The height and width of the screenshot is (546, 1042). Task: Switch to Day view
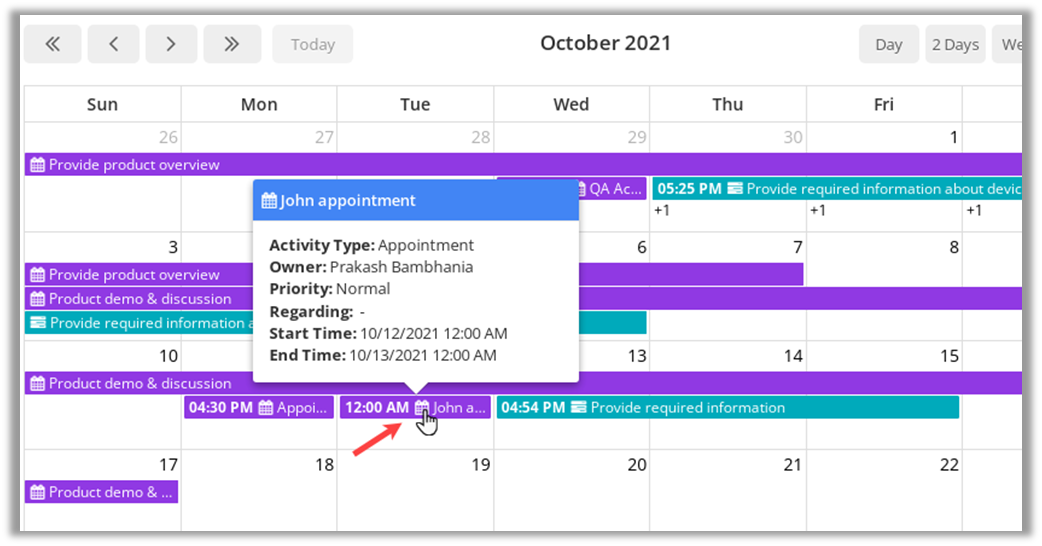888,44
